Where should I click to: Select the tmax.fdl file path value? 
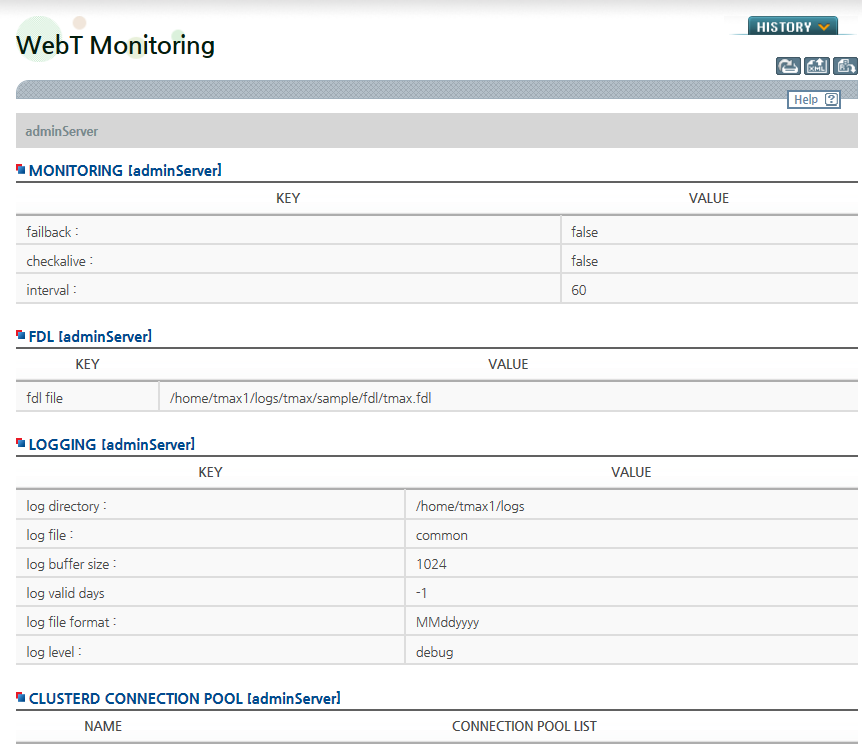pyautogui.click(x=301, y=398)
